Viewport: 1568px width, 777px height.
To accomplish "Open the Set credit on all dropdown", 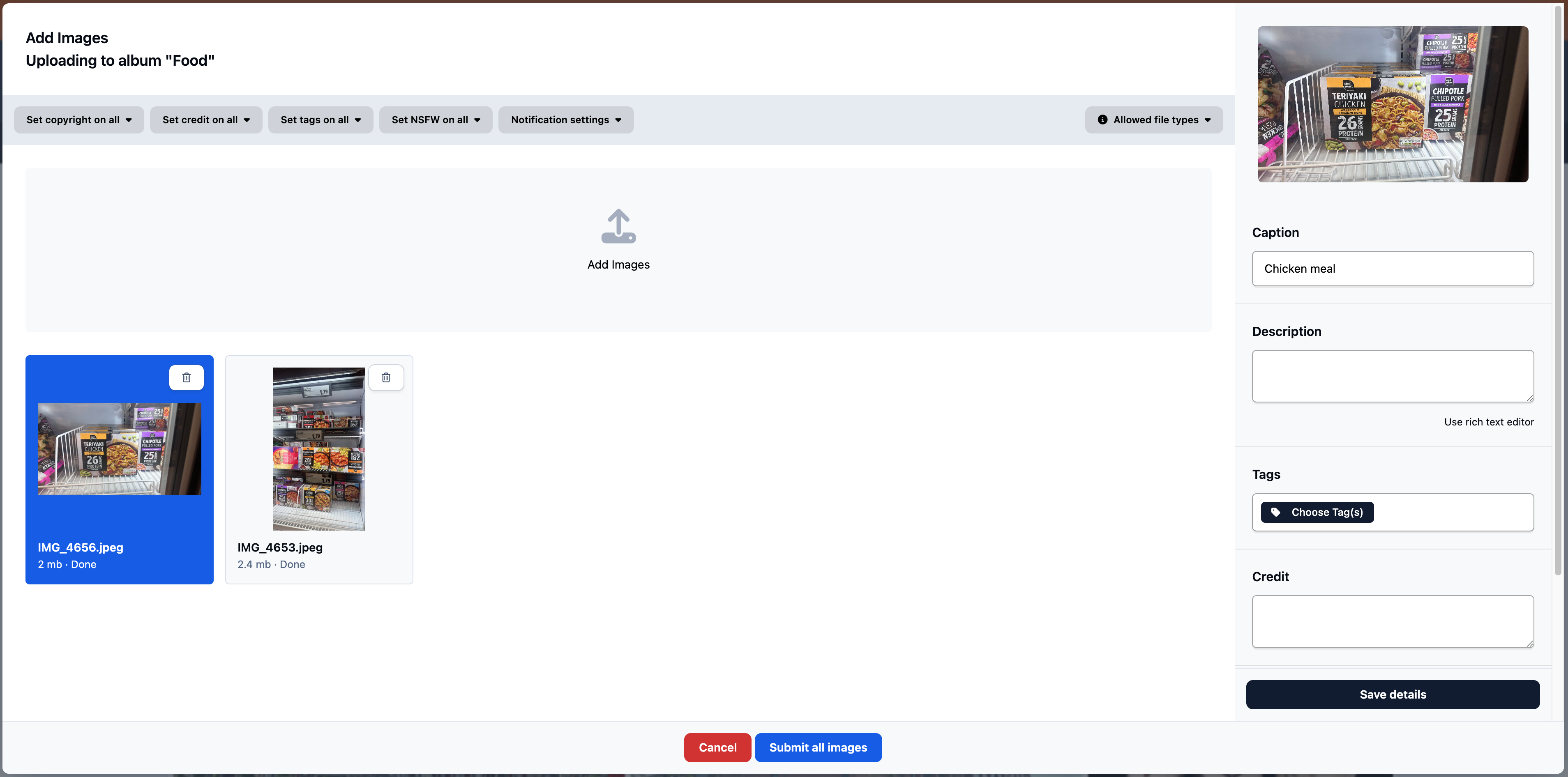I will 206,120.
